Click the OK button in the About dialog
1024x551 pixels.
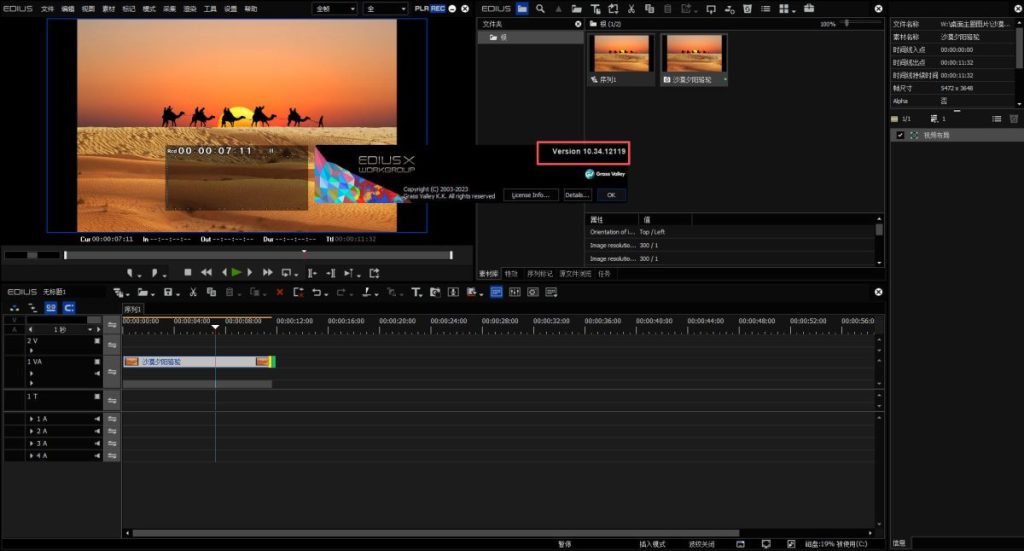pos(611,195)
